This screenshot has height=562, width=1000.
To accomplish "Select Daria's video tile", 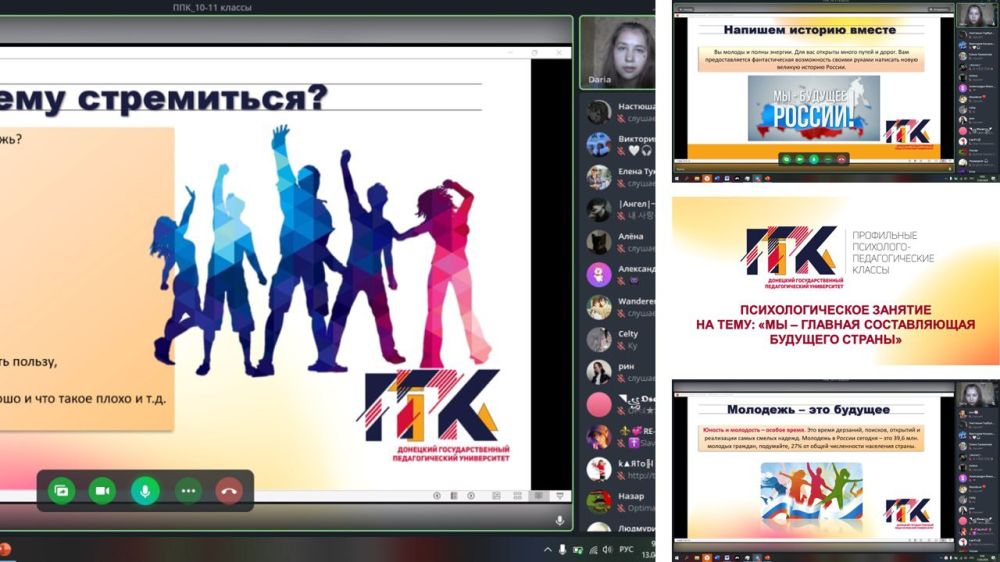I will click(x=618, y=52).
